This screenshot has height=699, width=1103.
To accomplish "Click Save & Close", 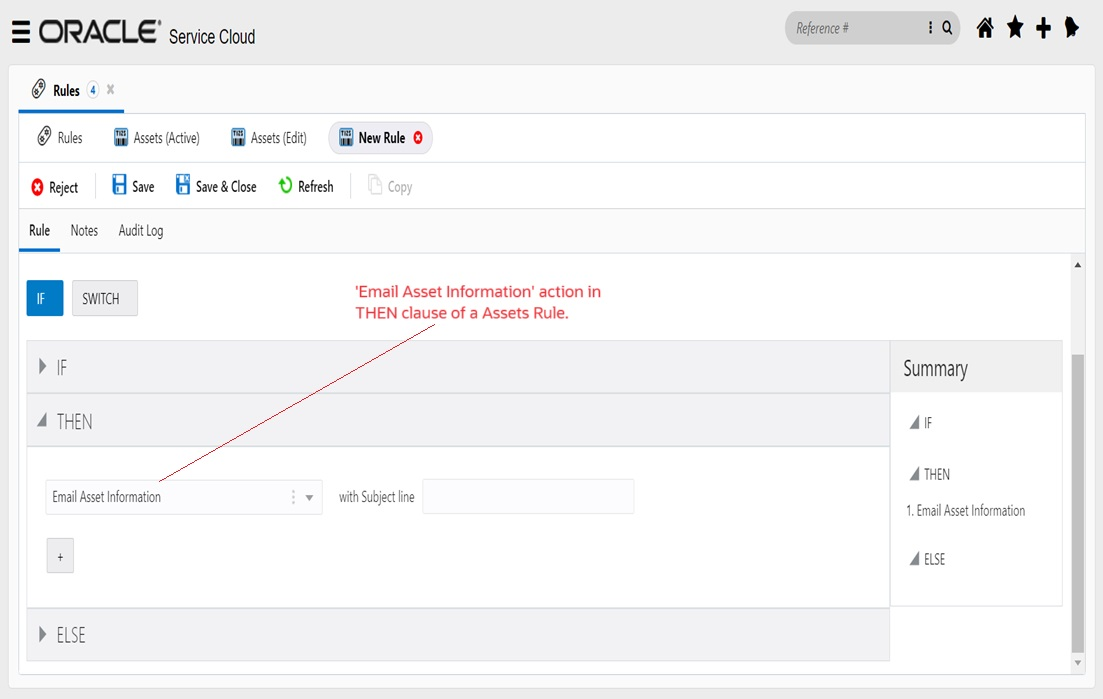I will pyautogui.click(x=216, y=186).
